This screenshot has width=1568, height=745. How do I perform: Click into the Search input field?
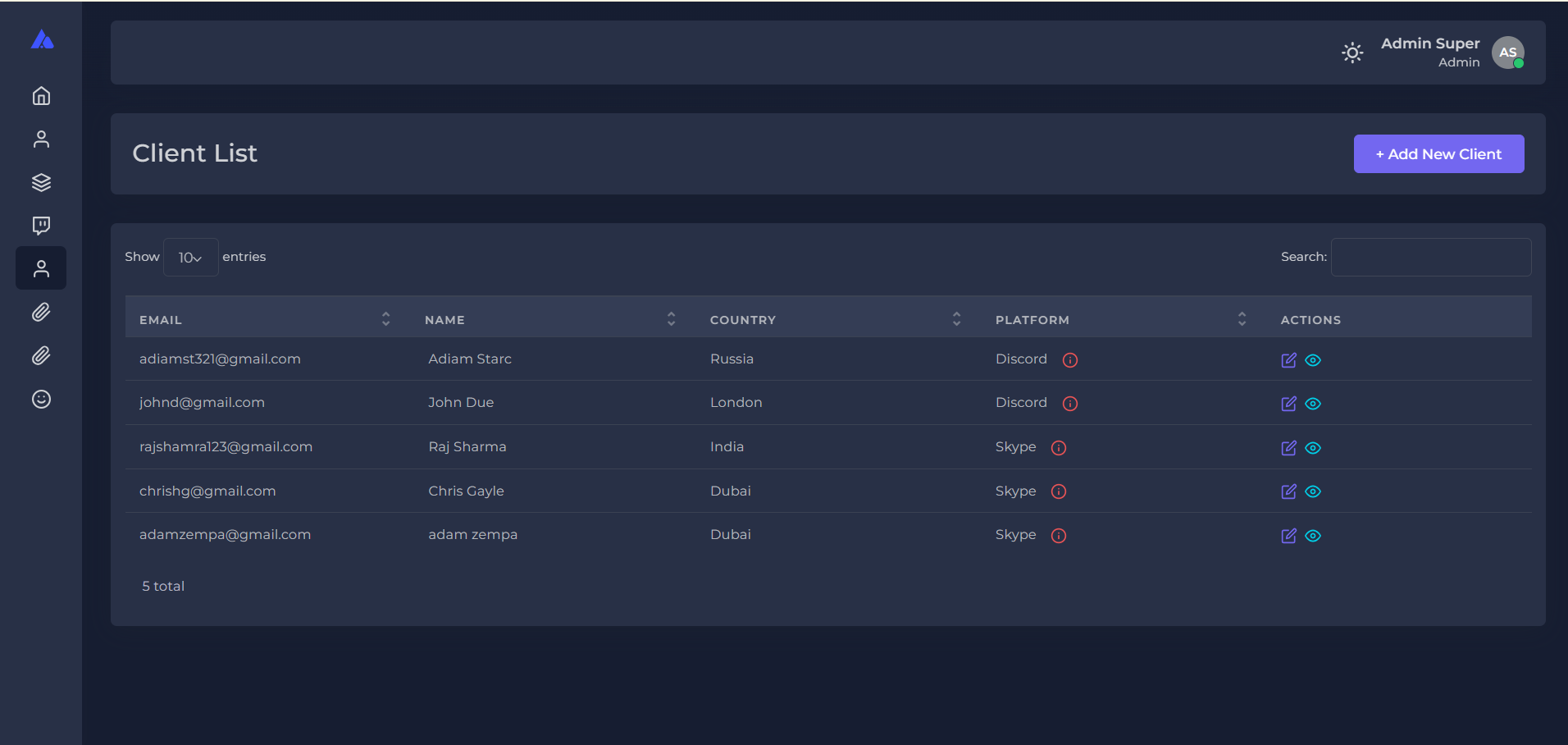pos(1430,258)
